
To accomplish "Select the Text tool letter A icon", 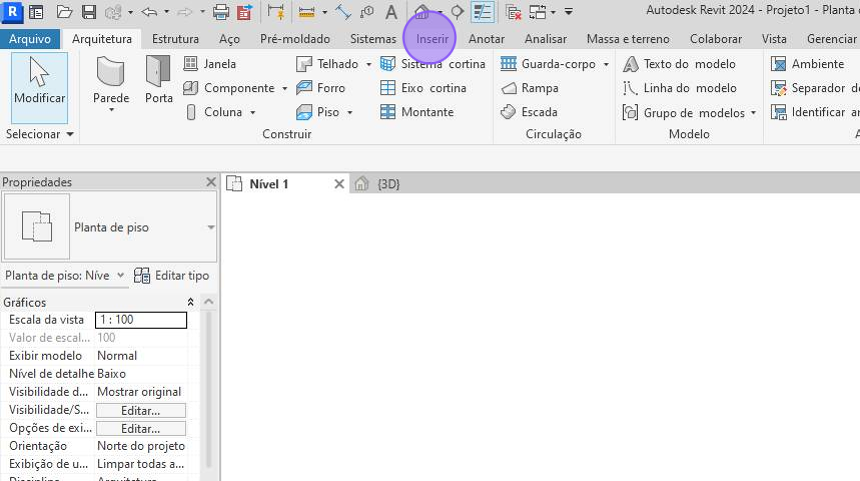I will (391, 12).
